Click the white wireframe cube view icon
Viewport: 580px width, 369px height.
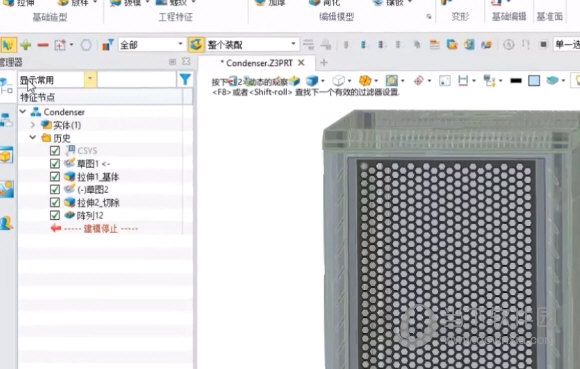click(x=338, y=80)
